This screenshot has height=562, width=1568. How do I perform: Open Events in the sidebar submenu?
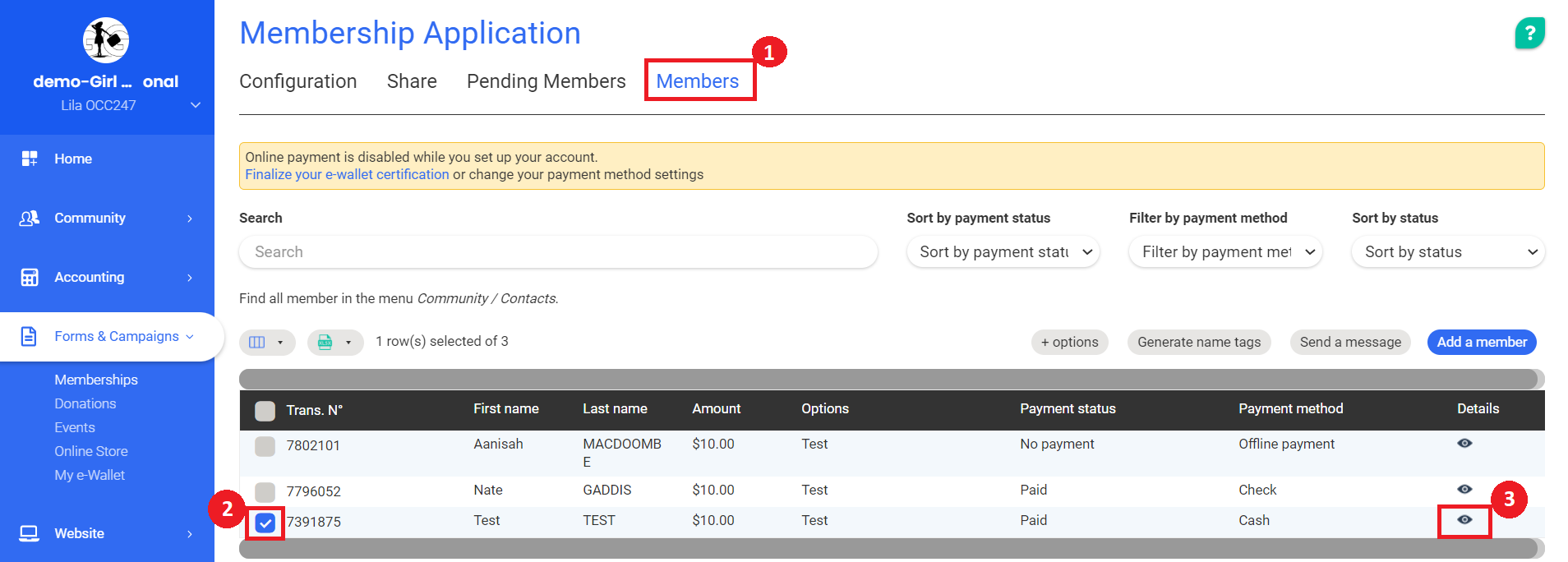tap(75, 427)
